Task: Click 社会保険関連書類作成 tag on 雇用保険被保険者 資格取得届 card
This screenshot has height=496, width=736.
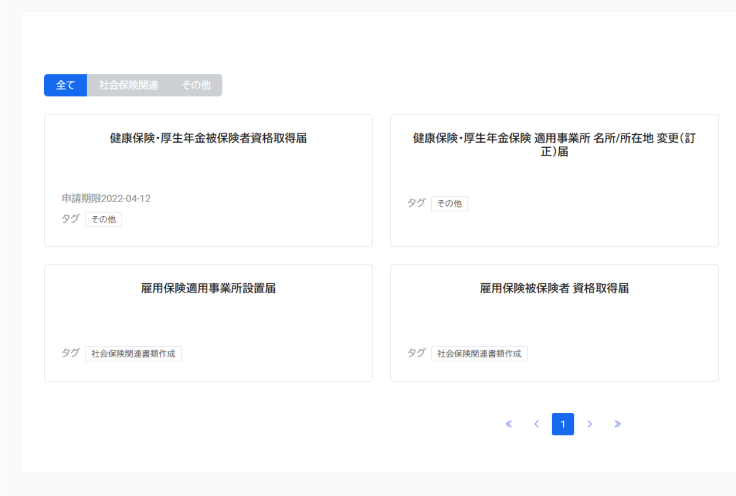Action: click(479, 354)
